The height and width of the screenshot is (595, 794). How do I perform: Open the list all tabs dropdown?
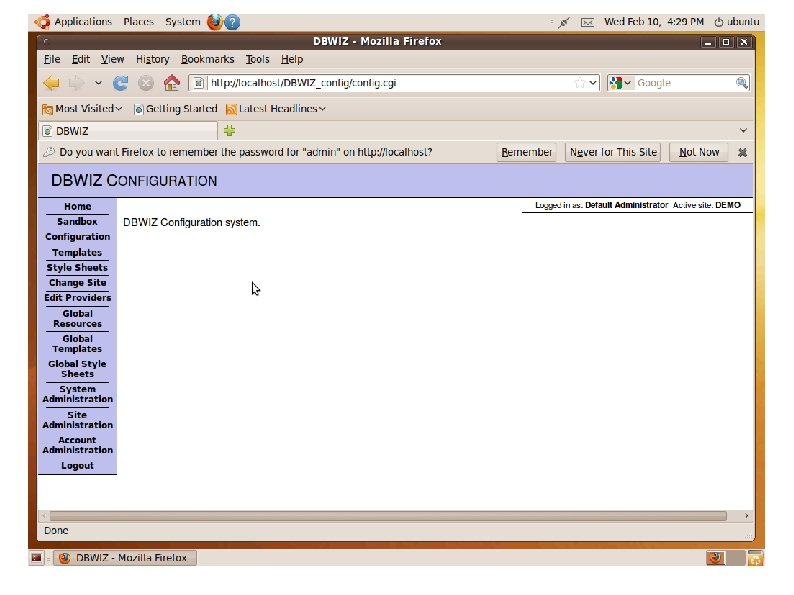(x=743, y=131)
